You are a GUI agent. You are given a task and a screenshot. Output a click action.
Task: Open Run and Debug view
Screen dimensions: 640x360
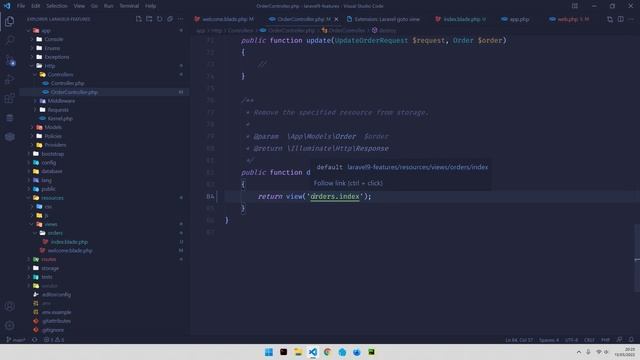(9, 79)
